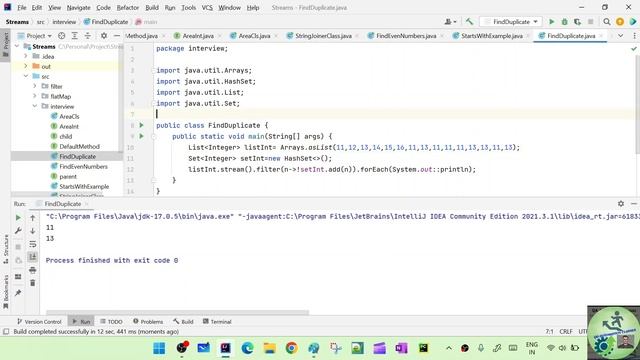Open the Refactor menu
640x360 pixels.
click(128, 7)
